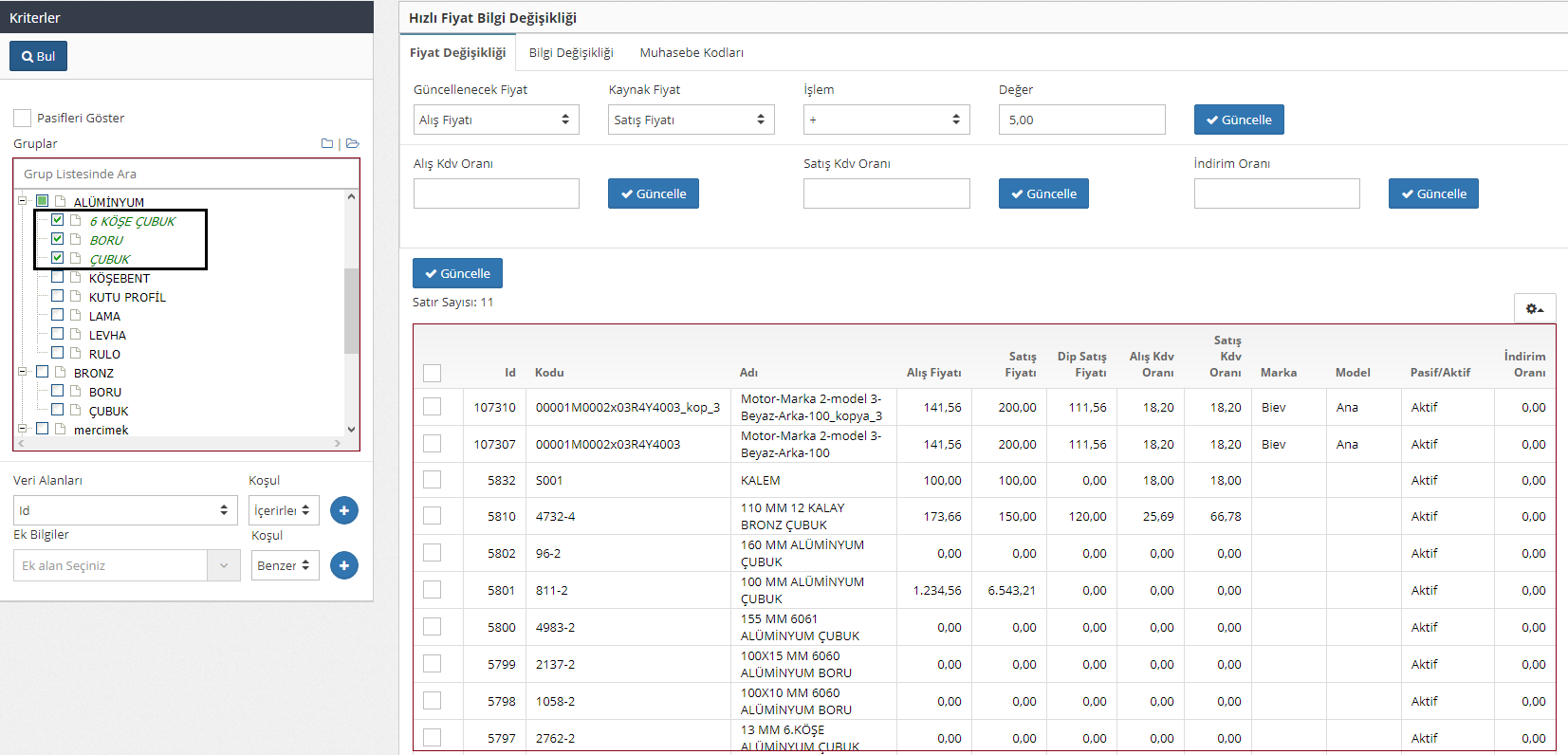Screen dimensions: 1568x755
Task: Click the Bul search button
Action: (x=39, y=56)
